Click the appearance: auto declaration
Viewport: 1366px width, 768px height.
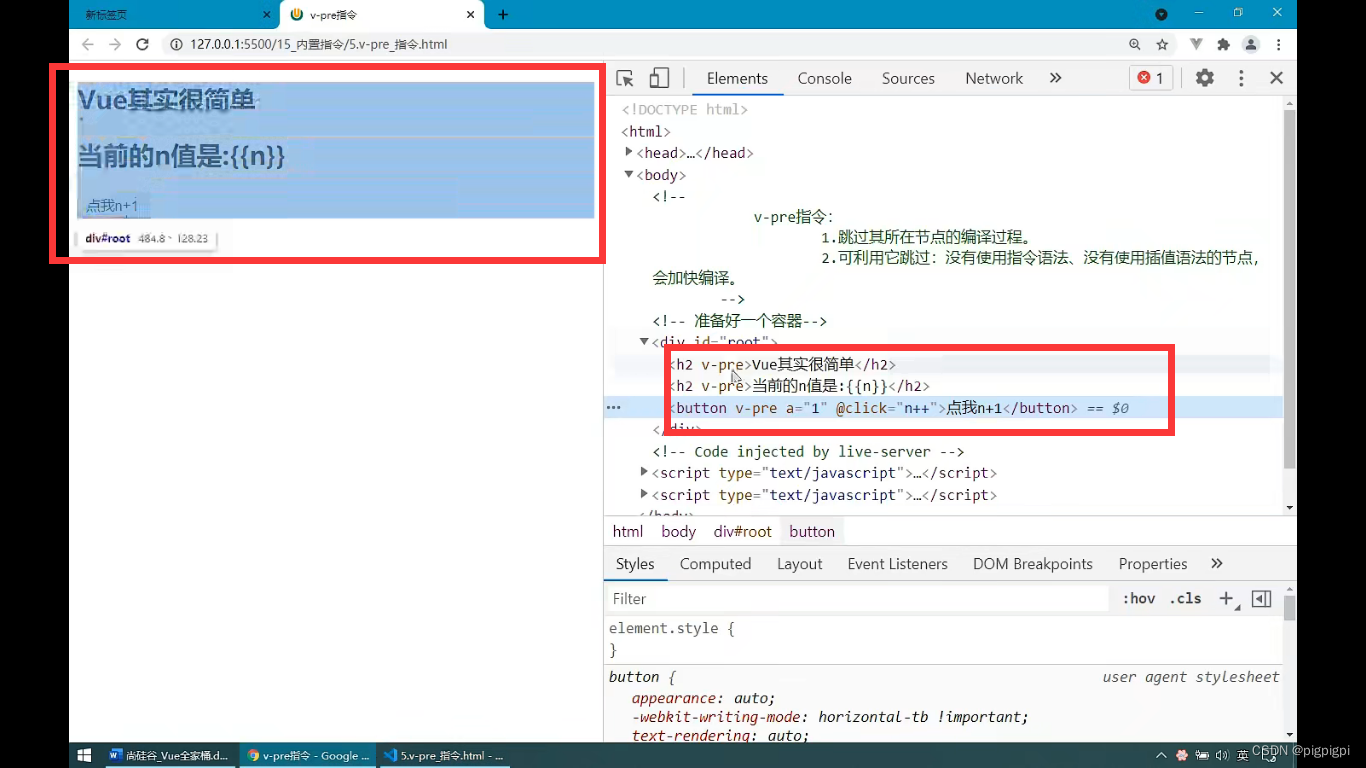coord(703,698)
